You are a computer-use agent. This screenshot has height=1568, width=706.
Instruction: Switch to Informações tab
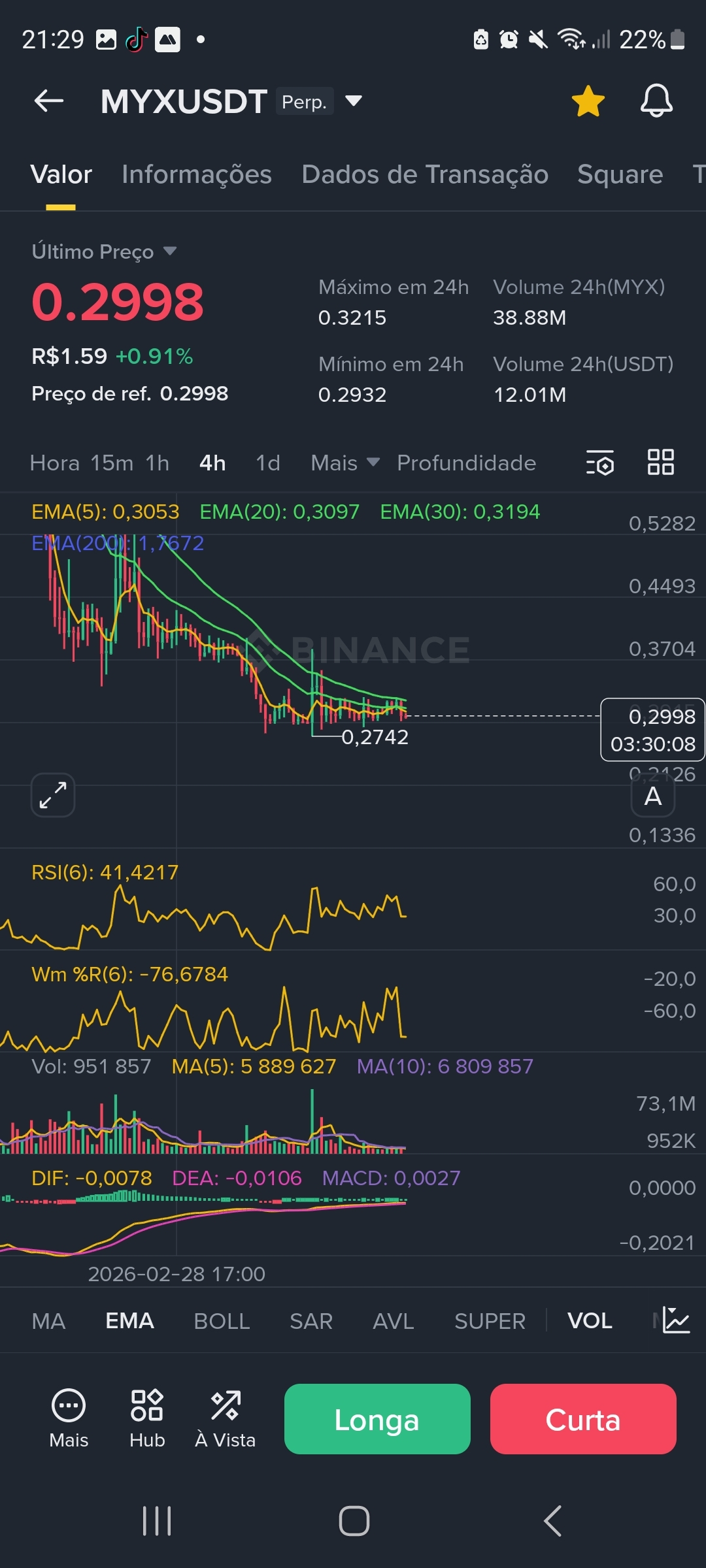click(197, 174)
